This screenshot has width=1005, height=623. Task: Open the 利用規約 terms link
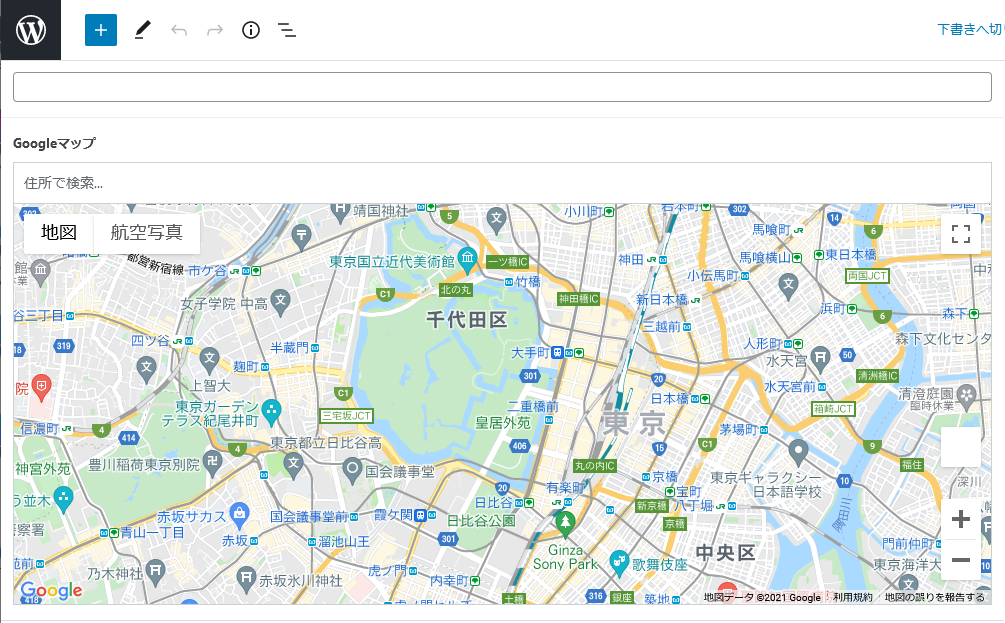(x=852, y=597)
